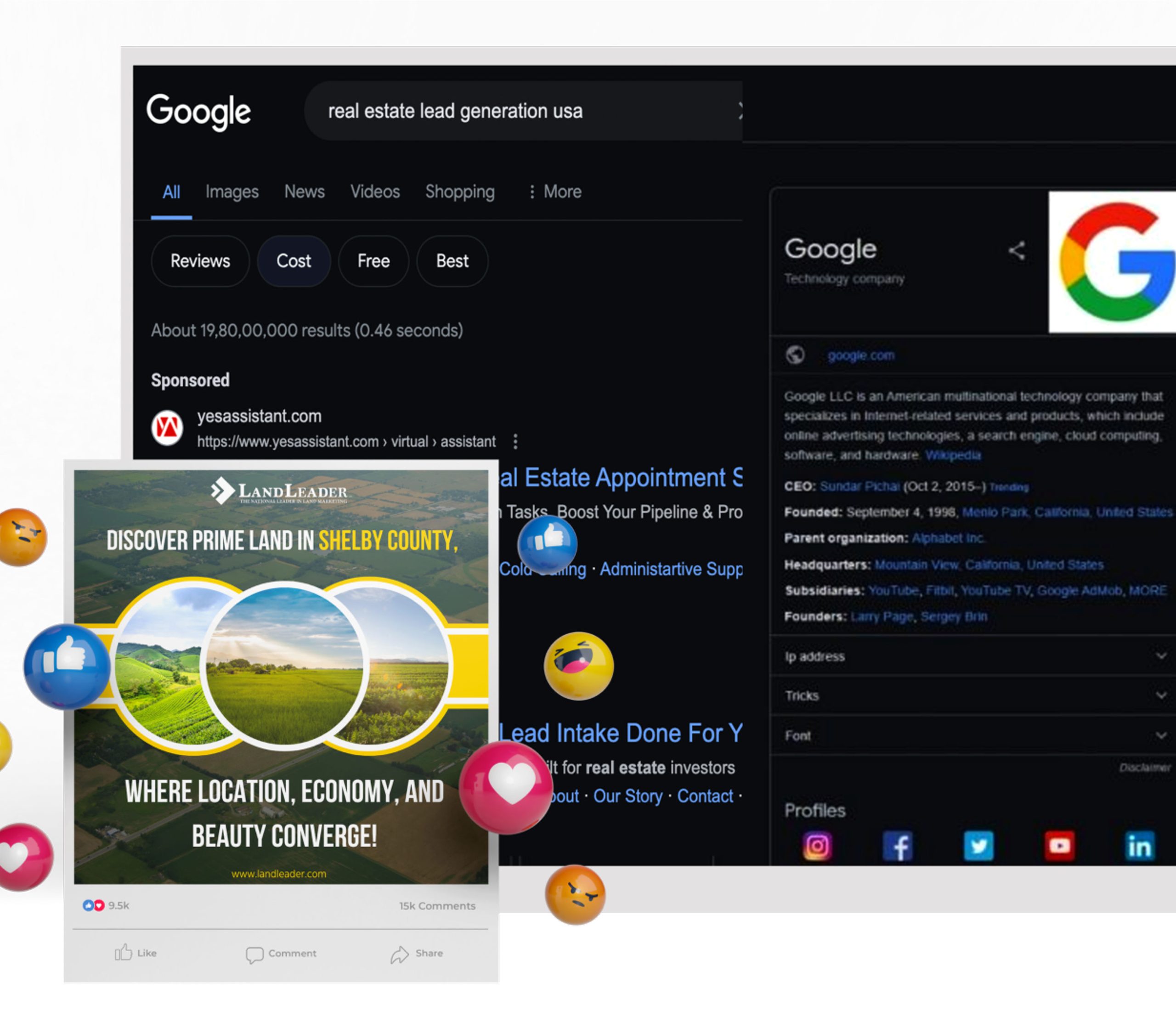
Task: Apply the Reviews filter chip
Action: tap(200, 261)
